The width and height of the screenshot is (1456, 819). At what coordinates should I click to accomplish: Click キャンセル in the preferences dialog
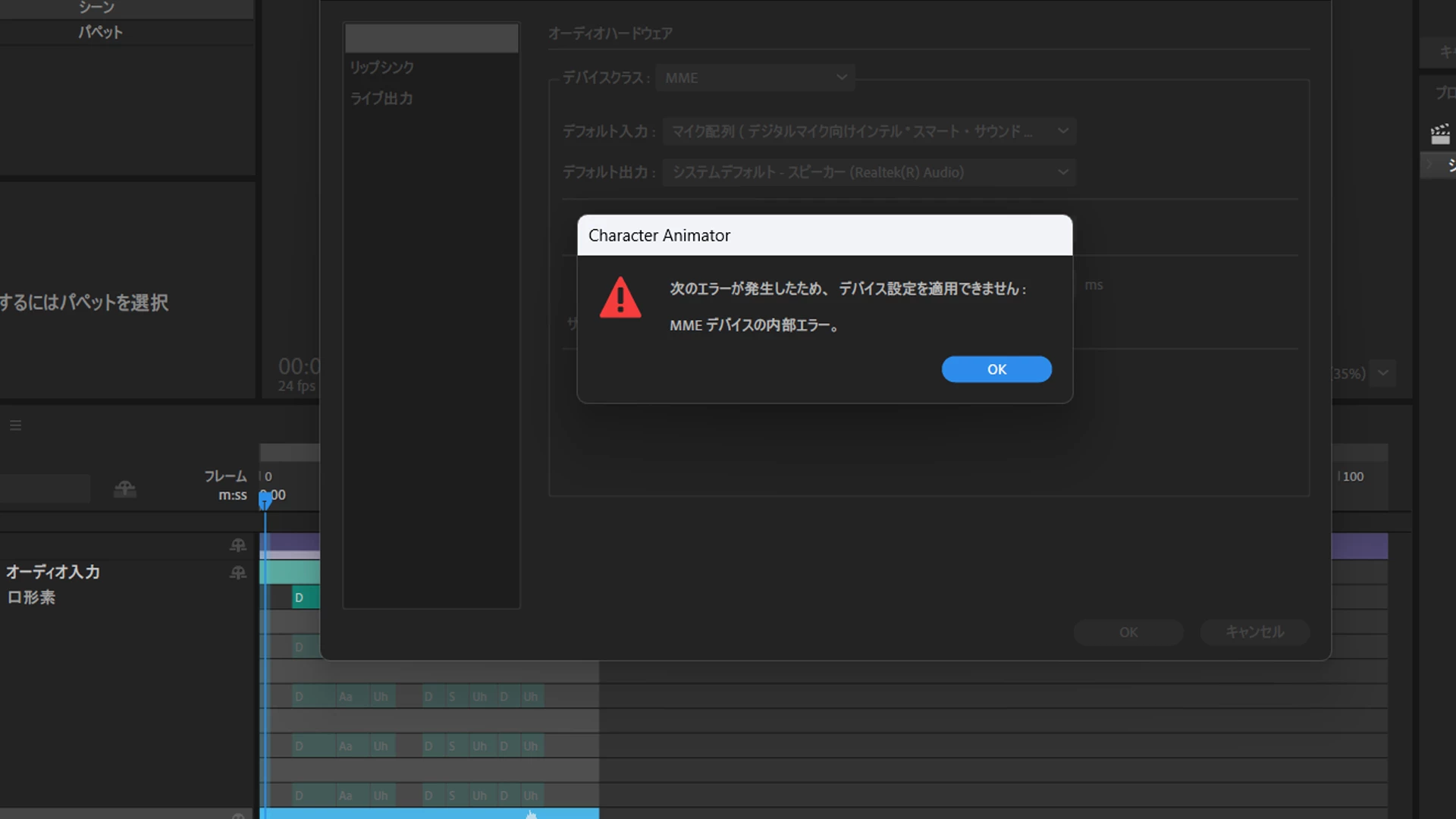(x=1254, y=632)
